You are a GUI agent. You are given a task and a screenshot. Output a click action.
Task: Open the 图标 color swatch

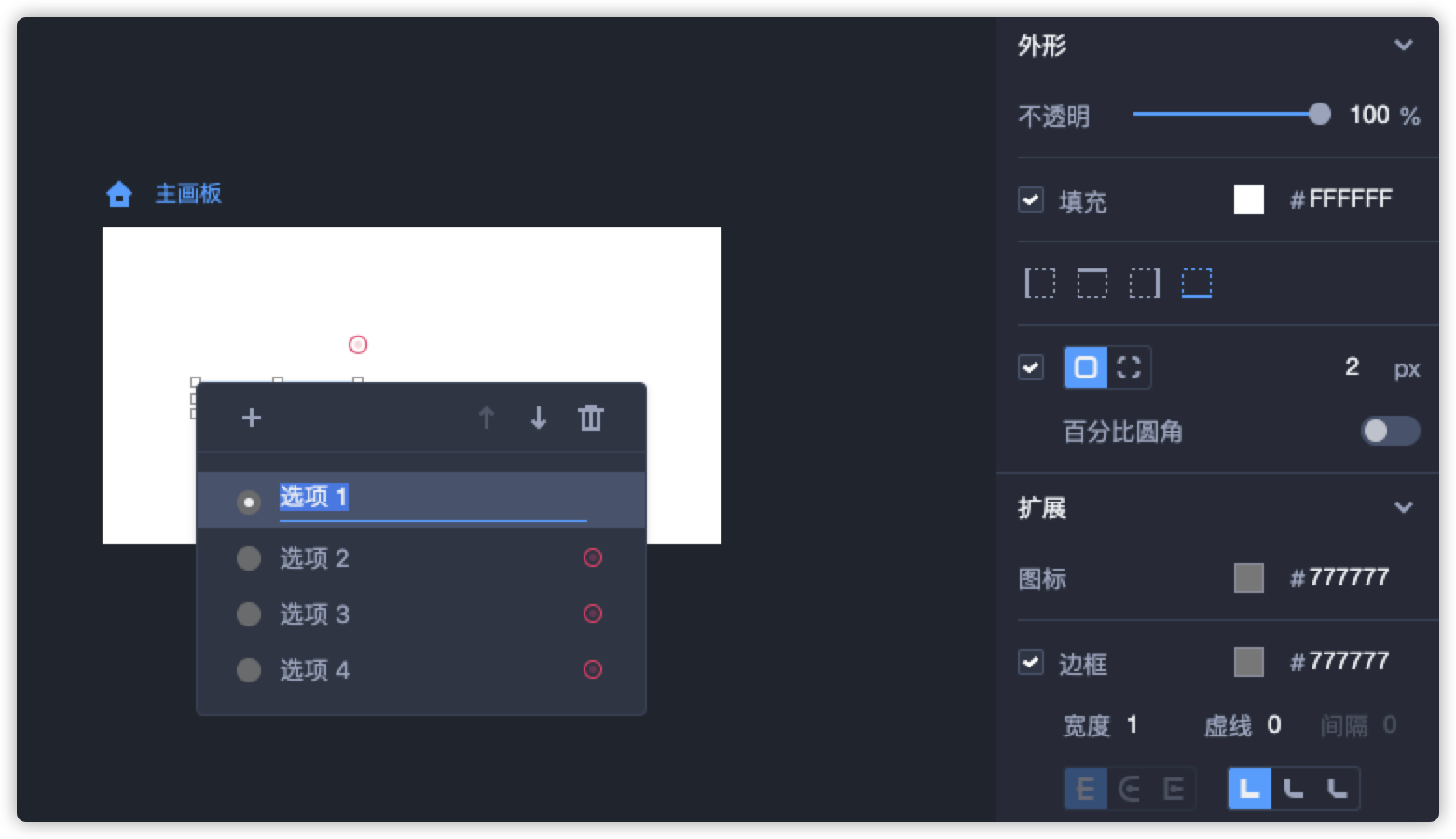pos(1248,578)
